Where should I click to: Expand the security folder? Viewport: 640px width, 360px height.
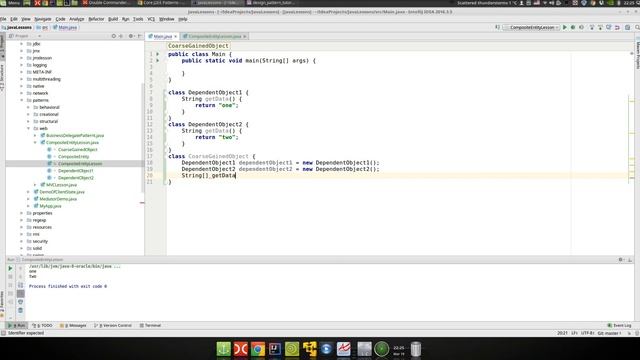point(22,241)
